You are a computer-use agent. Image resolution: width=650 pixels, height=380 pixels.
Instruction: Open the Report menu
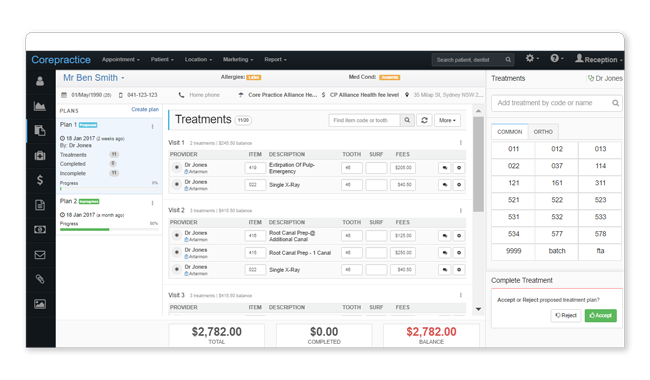click(275, 59)
